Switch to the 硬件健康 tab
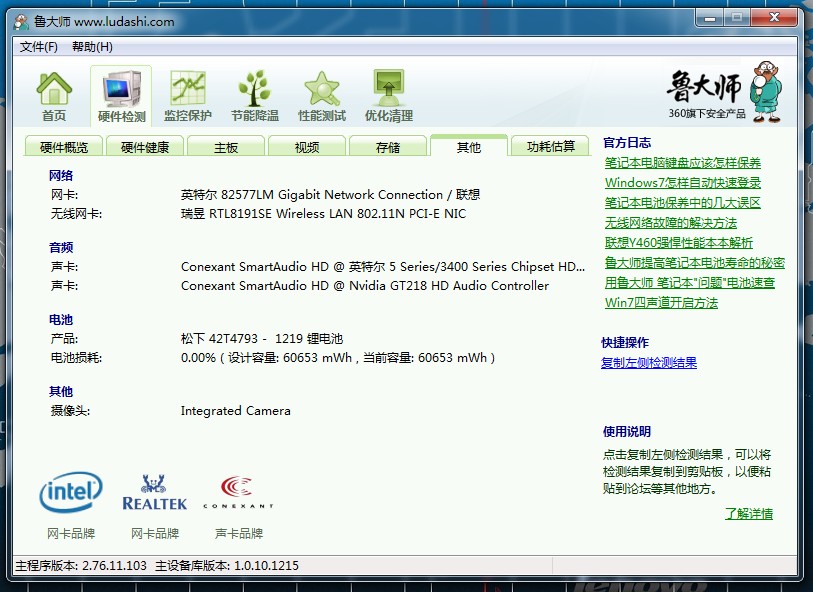Viewport: 813px width, 592px height. pyautogui.click(x=145, y=147)
